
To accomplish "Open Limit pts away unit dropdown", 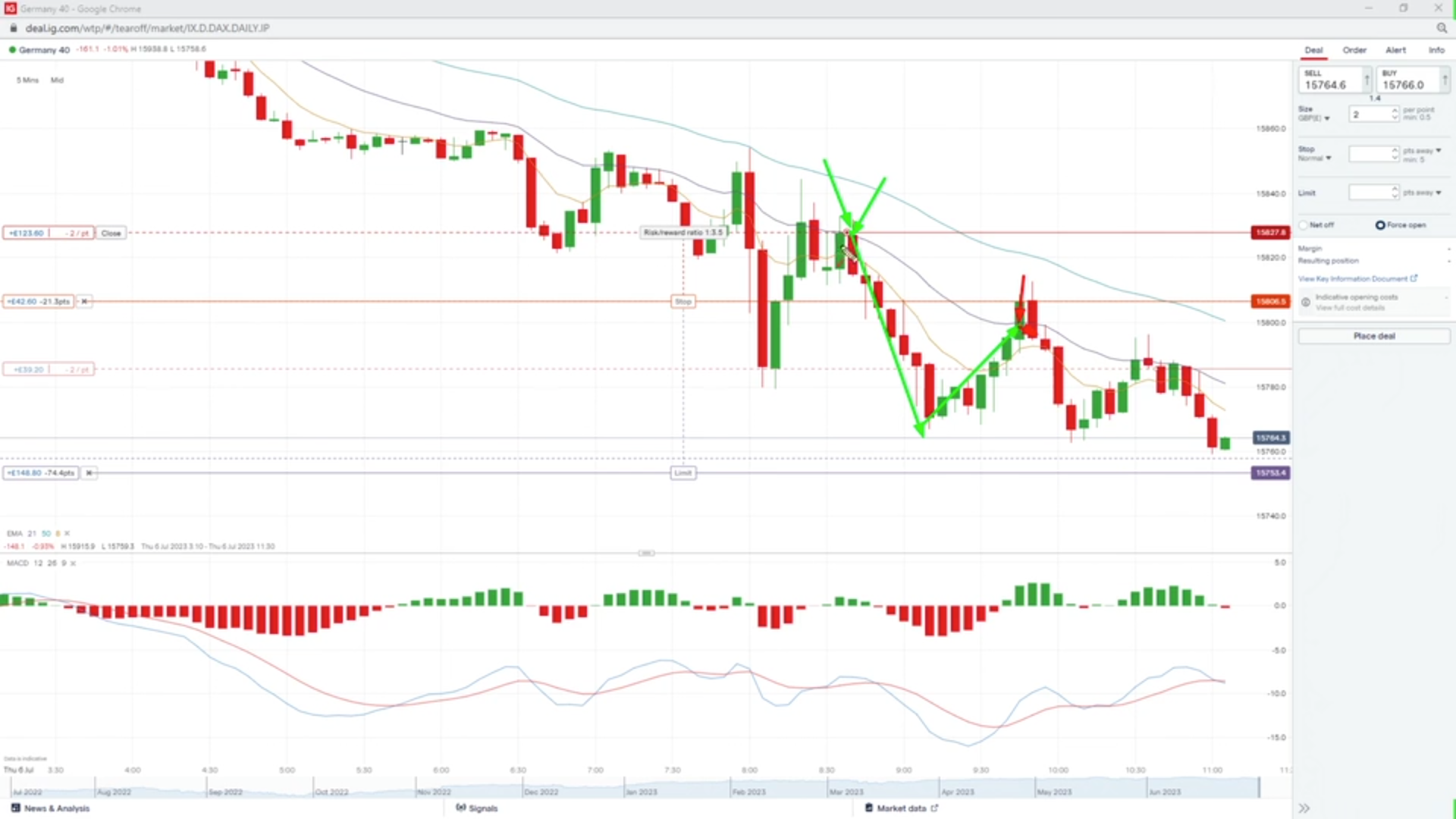I will 1422,193.
